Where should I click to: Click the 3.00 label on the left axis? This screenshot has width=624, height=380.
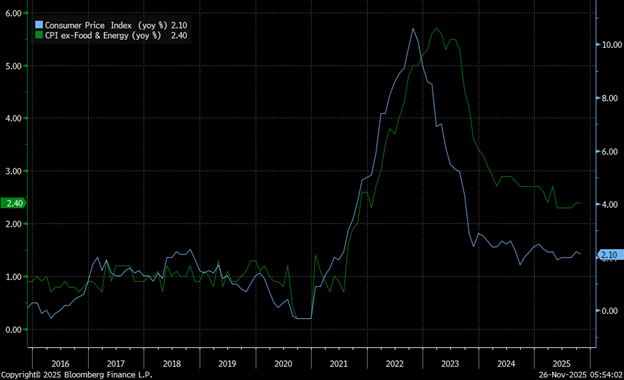tap(13, 171)
